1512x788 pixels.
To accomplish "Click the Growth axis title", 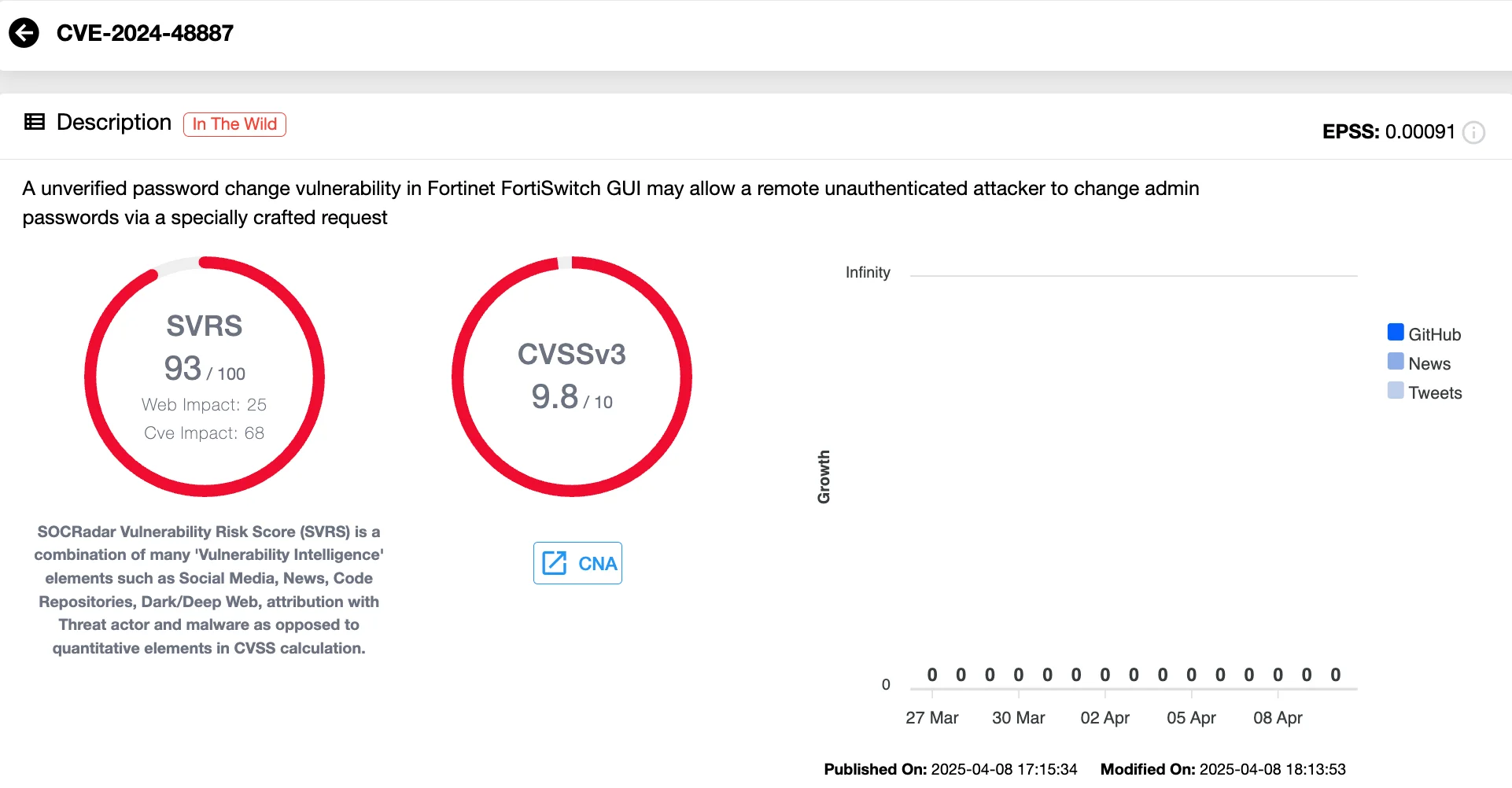I will [824, 477].
